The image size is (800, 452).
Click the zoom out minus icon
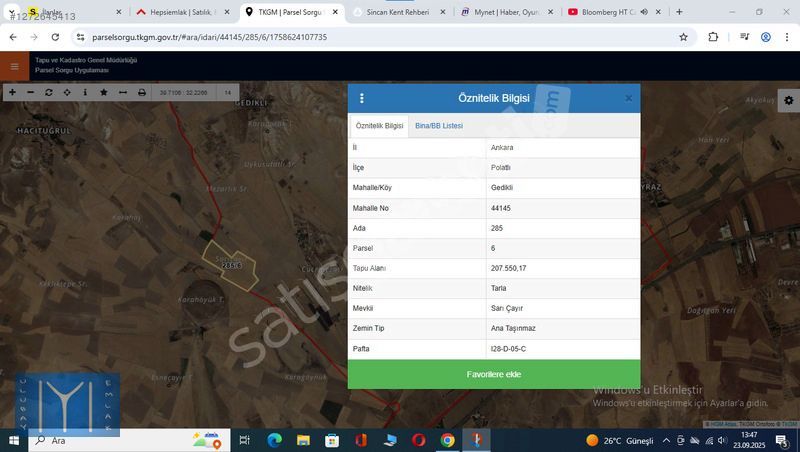point(30,92)
